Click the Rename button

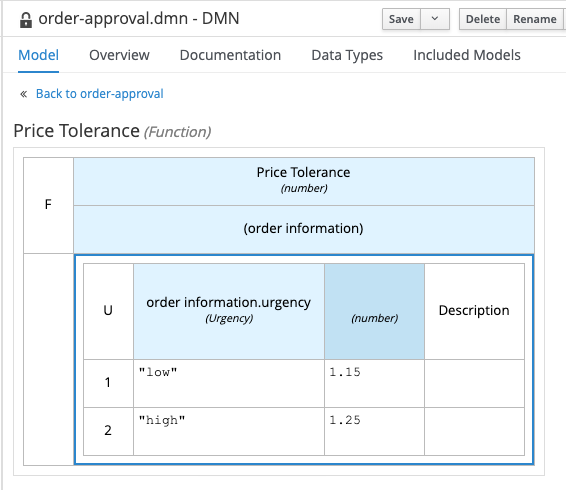(535, 19)
